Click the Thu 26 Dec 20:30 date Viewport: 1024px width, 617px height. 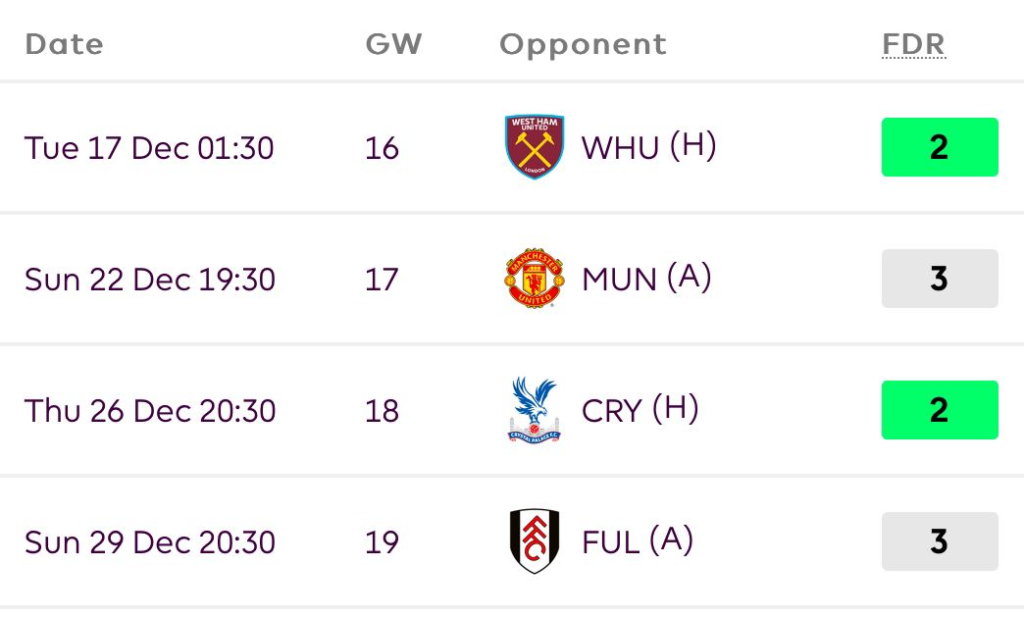[x=150, y=411]
